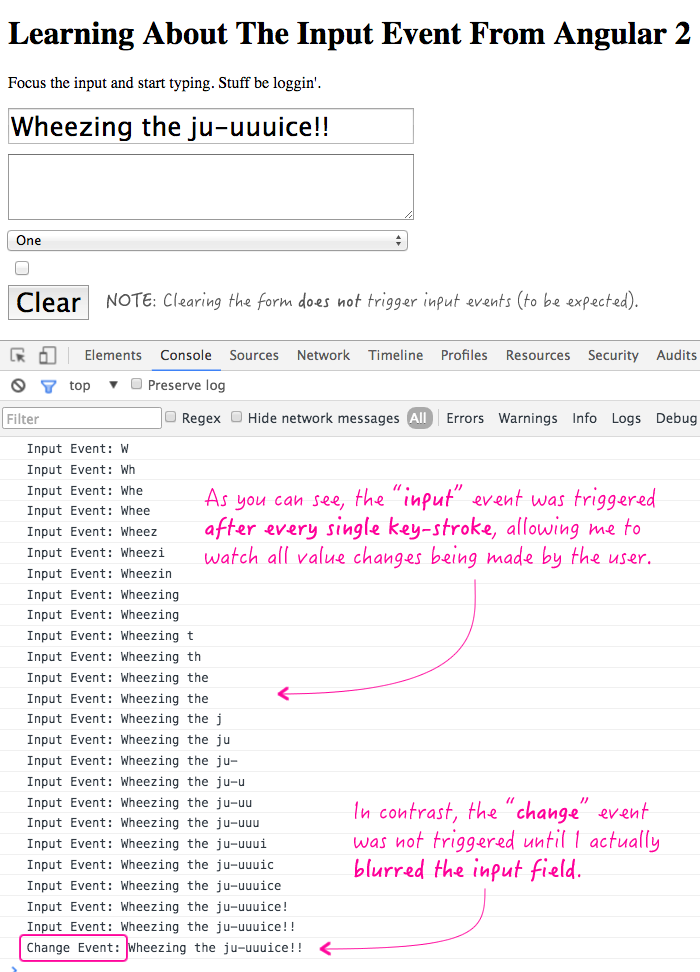Viewport: 700px width, 972px height.
Task: Check the Regex filter checkbox
Action: tap(171, 418)
